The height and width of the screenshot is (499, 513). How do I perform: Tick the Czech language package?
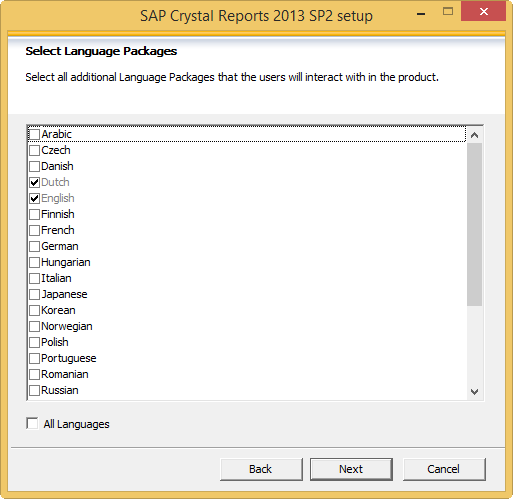click(x=34, y=150)
